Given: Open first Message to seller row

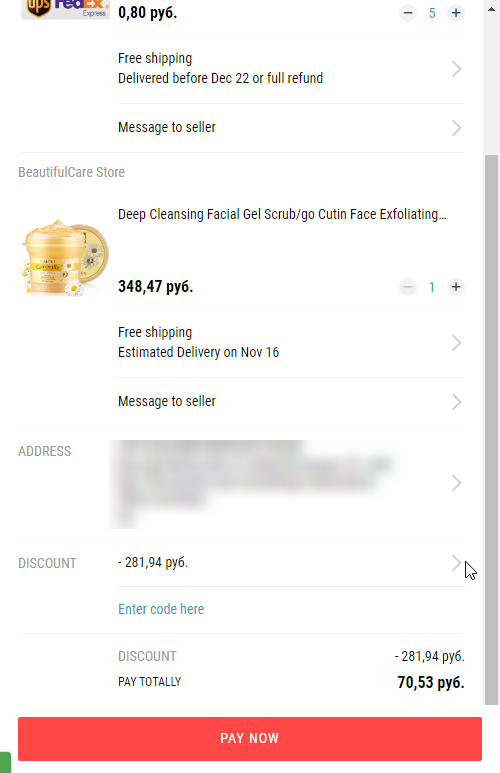Looking at the screenshot, I should (291, 128).
